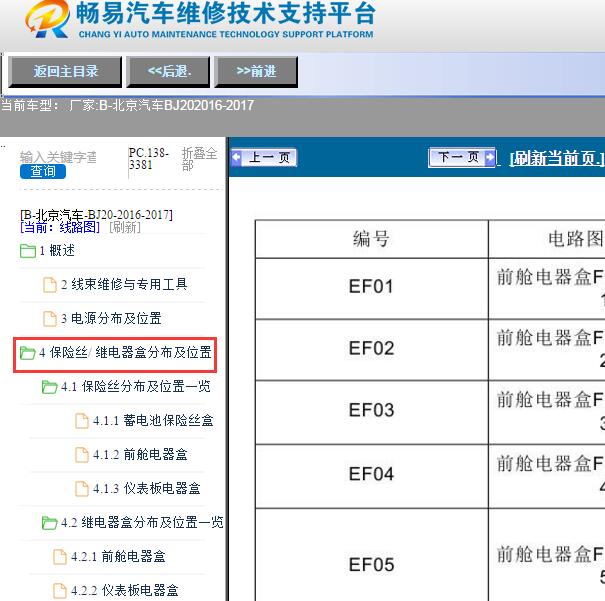Click page icon for 3 电源分布及位置
This screenshot has width=605, height=601.
point(50,319)
